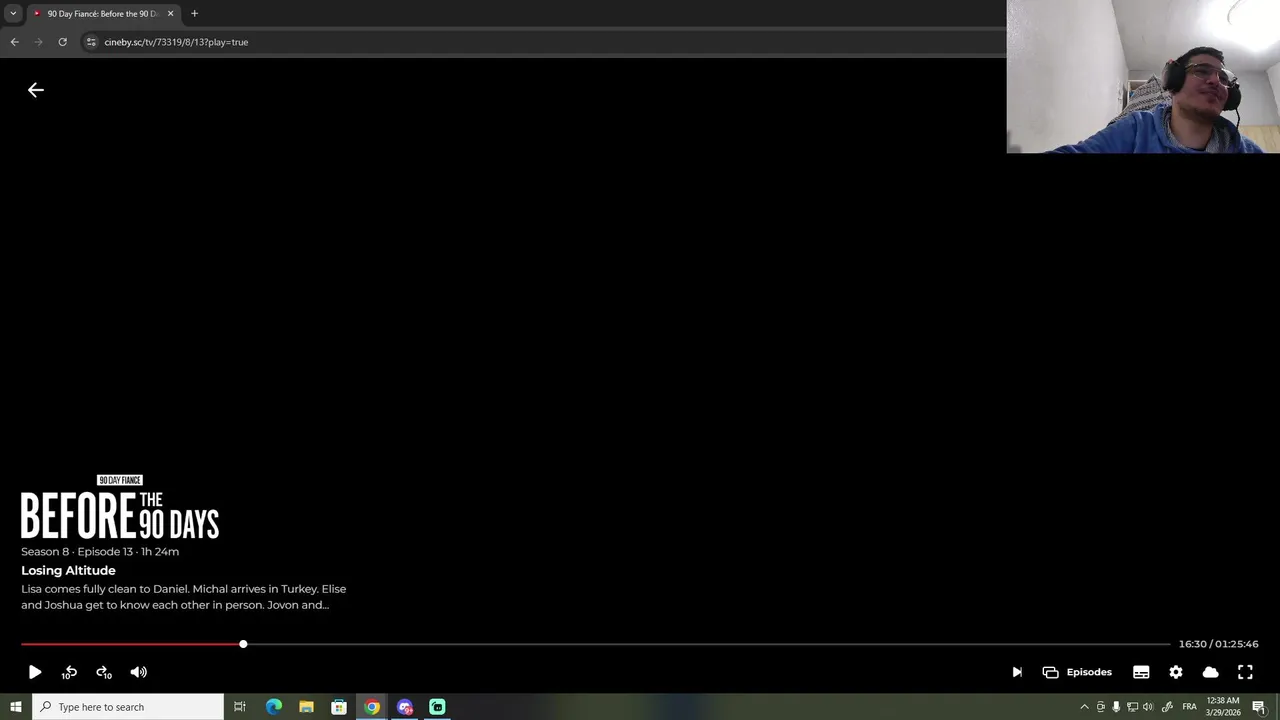Open a new browser tab

point(194,14)
